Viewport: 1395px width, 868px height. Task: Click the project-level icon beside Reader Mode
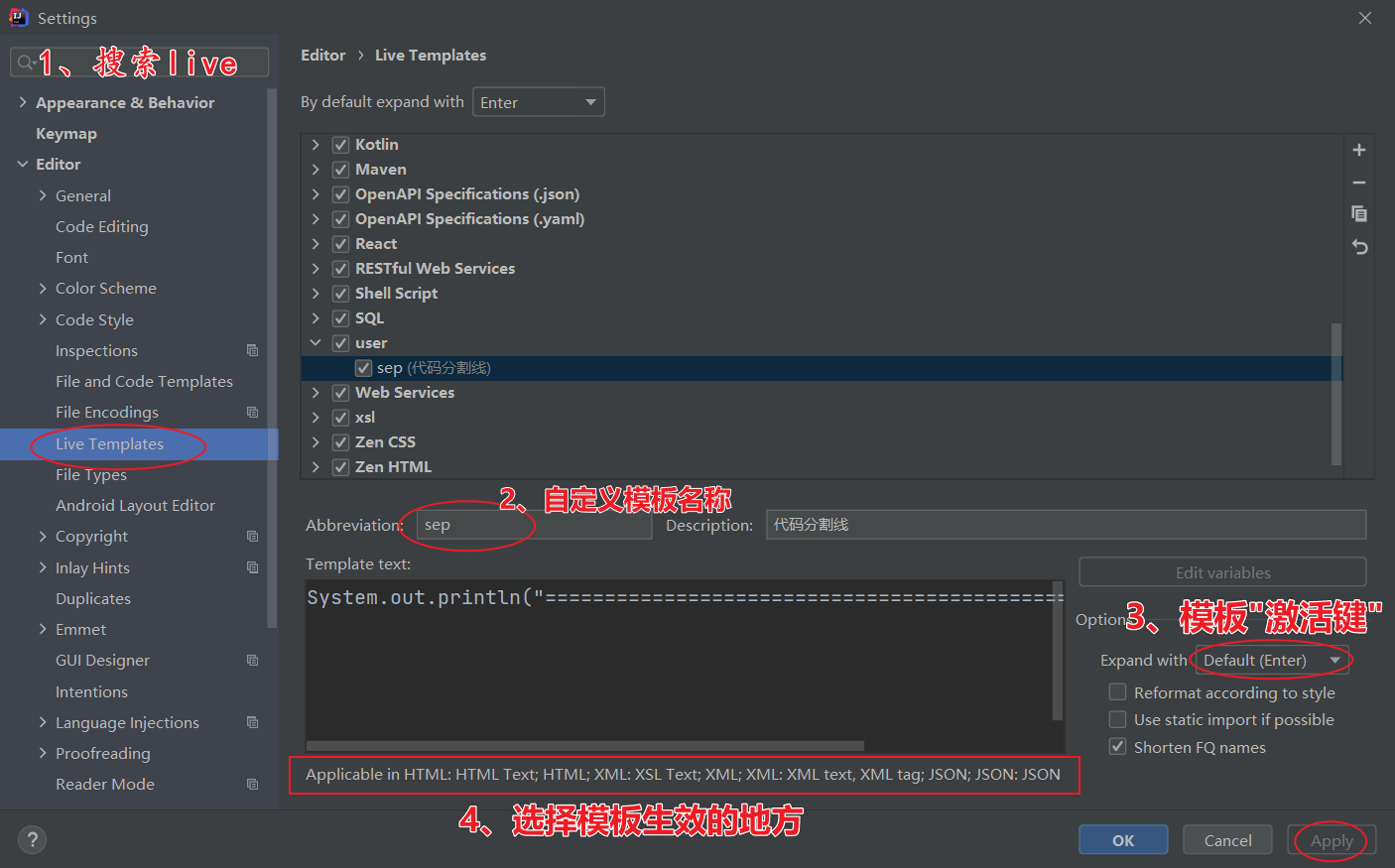[252, 784]
